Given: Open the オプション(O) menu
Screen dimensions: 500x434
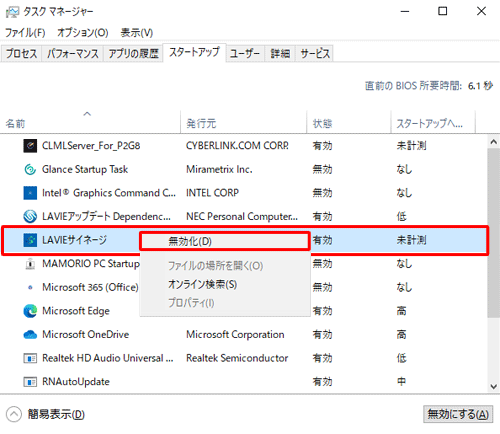Looking at the screenshot, I should click(x=83, y=33).
